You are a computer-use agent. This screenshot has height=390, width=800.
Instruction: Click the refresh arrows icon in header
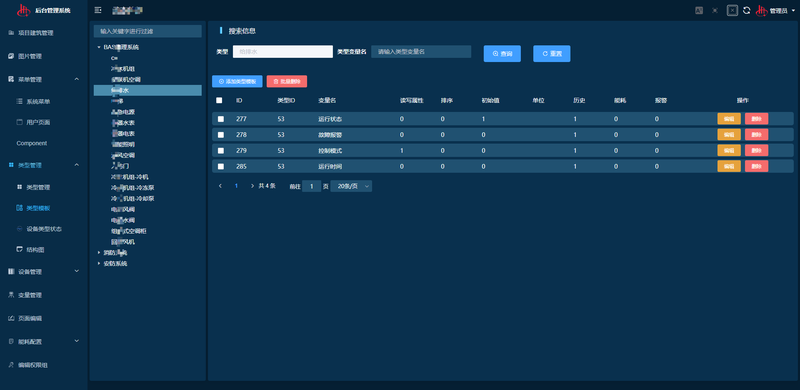point(747,10)
